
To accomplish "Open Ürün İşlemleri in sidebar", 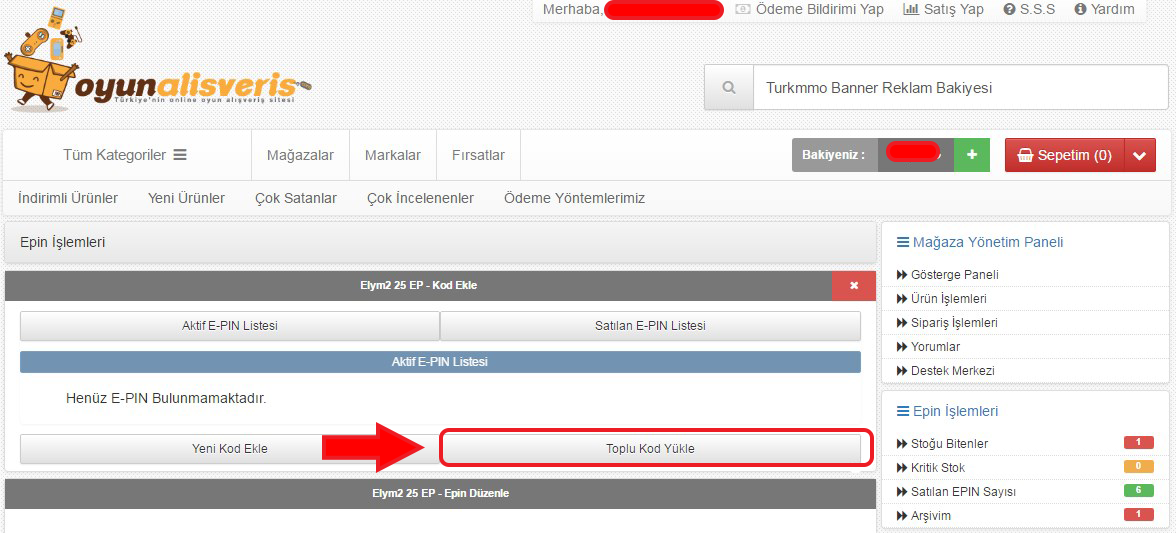I will coord(941,299).
